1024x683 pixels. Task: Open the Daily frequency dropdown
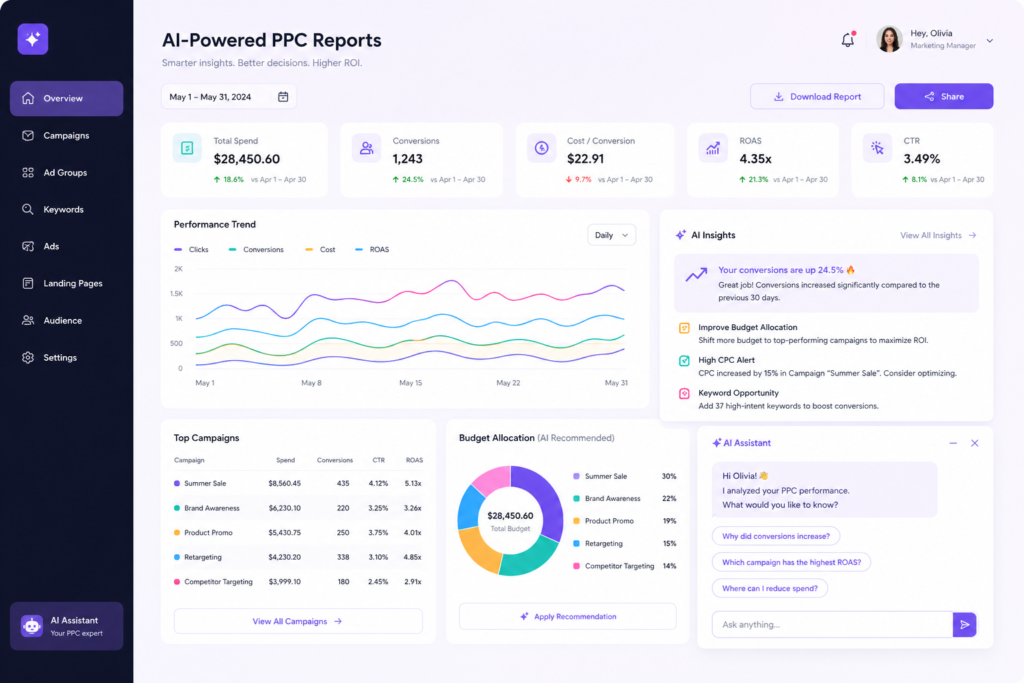tap(611, 234)
